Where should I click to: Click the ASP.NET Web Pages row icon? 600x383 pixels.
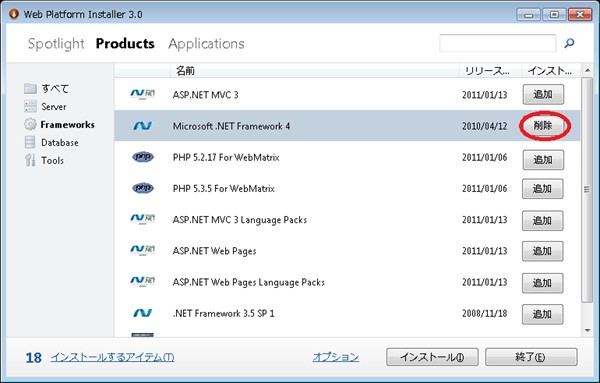tap(142, 251)
